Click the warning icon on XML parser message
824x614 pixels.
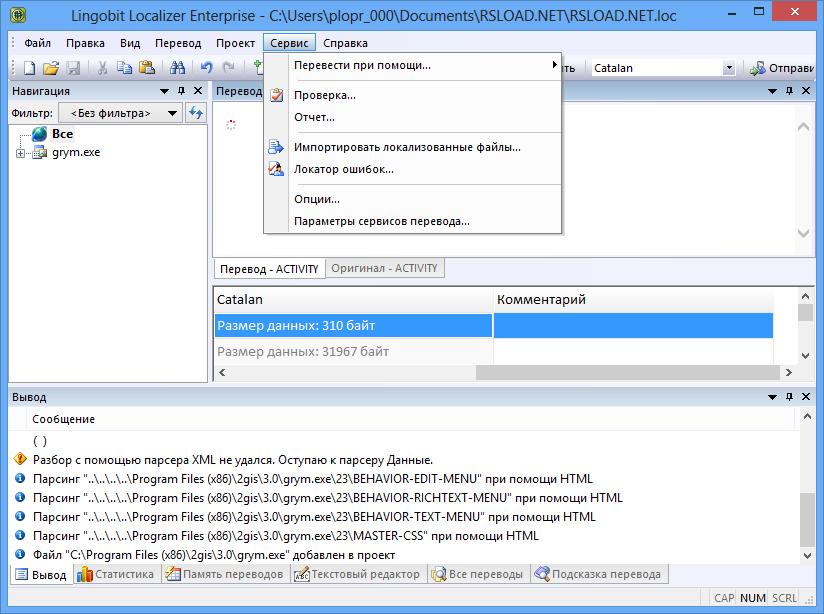point(20,459)
